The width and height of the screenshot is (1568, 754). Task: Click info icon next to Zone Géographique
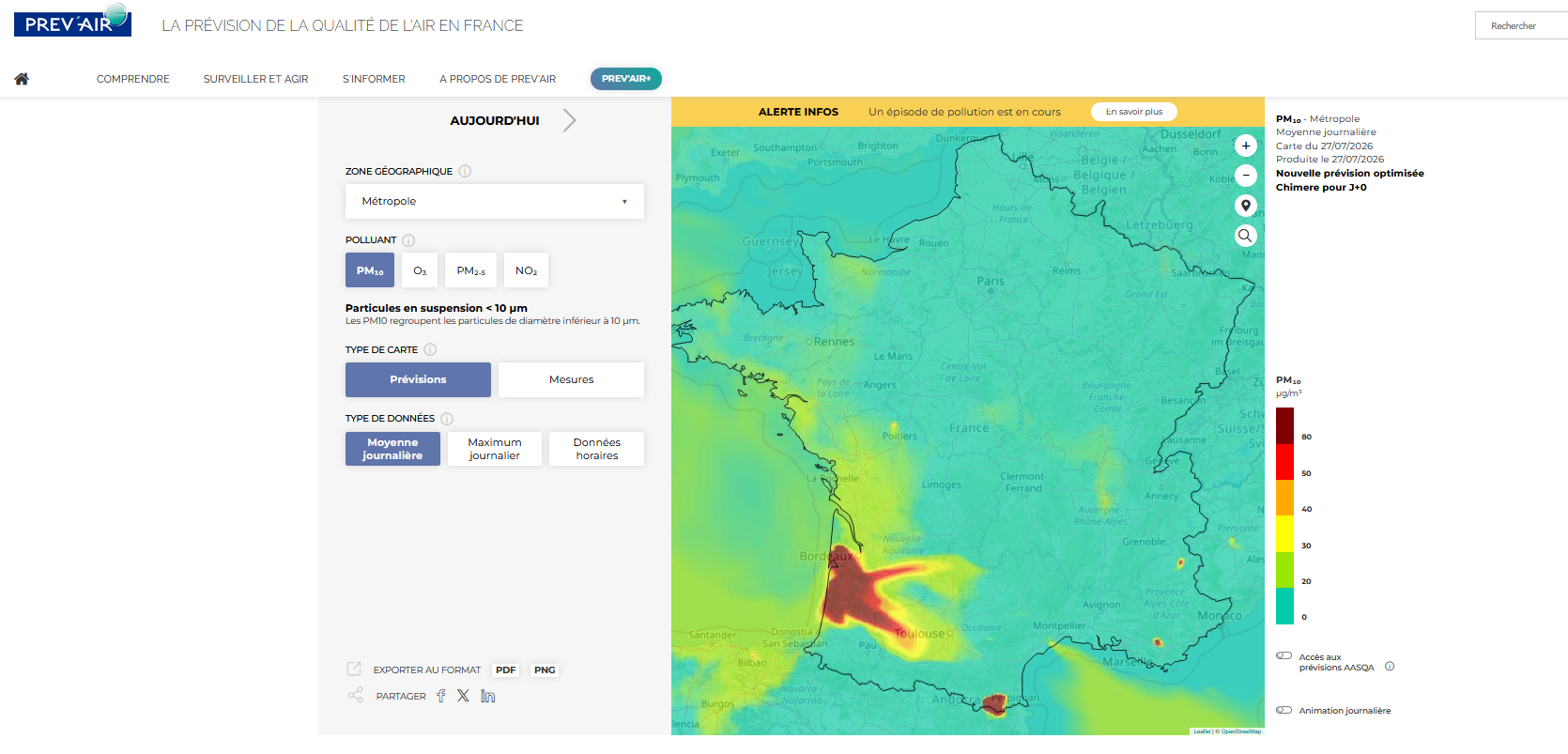click(465, 171)
